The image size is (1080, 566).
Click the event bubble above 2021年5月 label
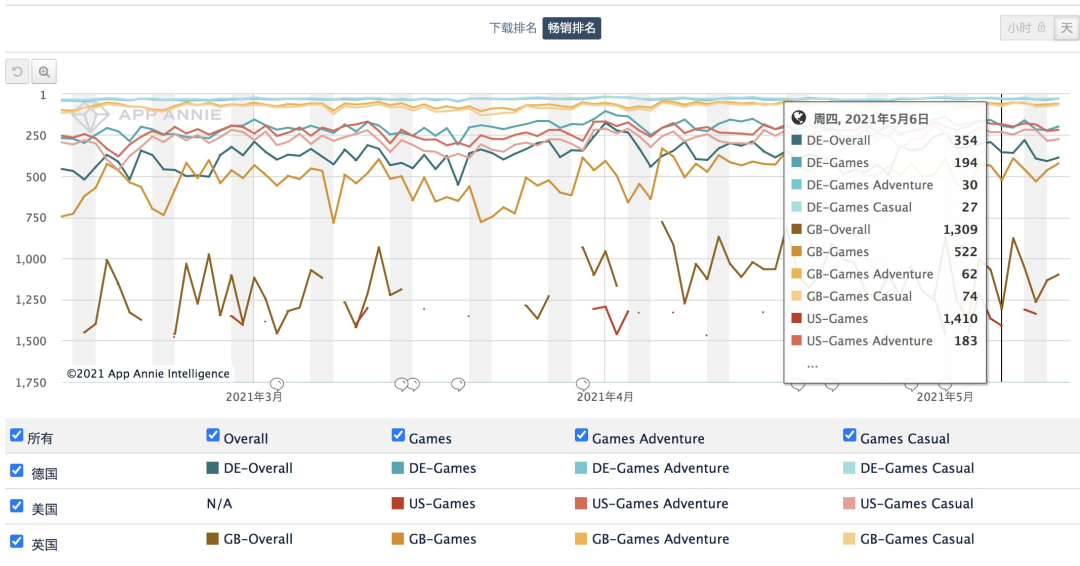click(944, 384)
